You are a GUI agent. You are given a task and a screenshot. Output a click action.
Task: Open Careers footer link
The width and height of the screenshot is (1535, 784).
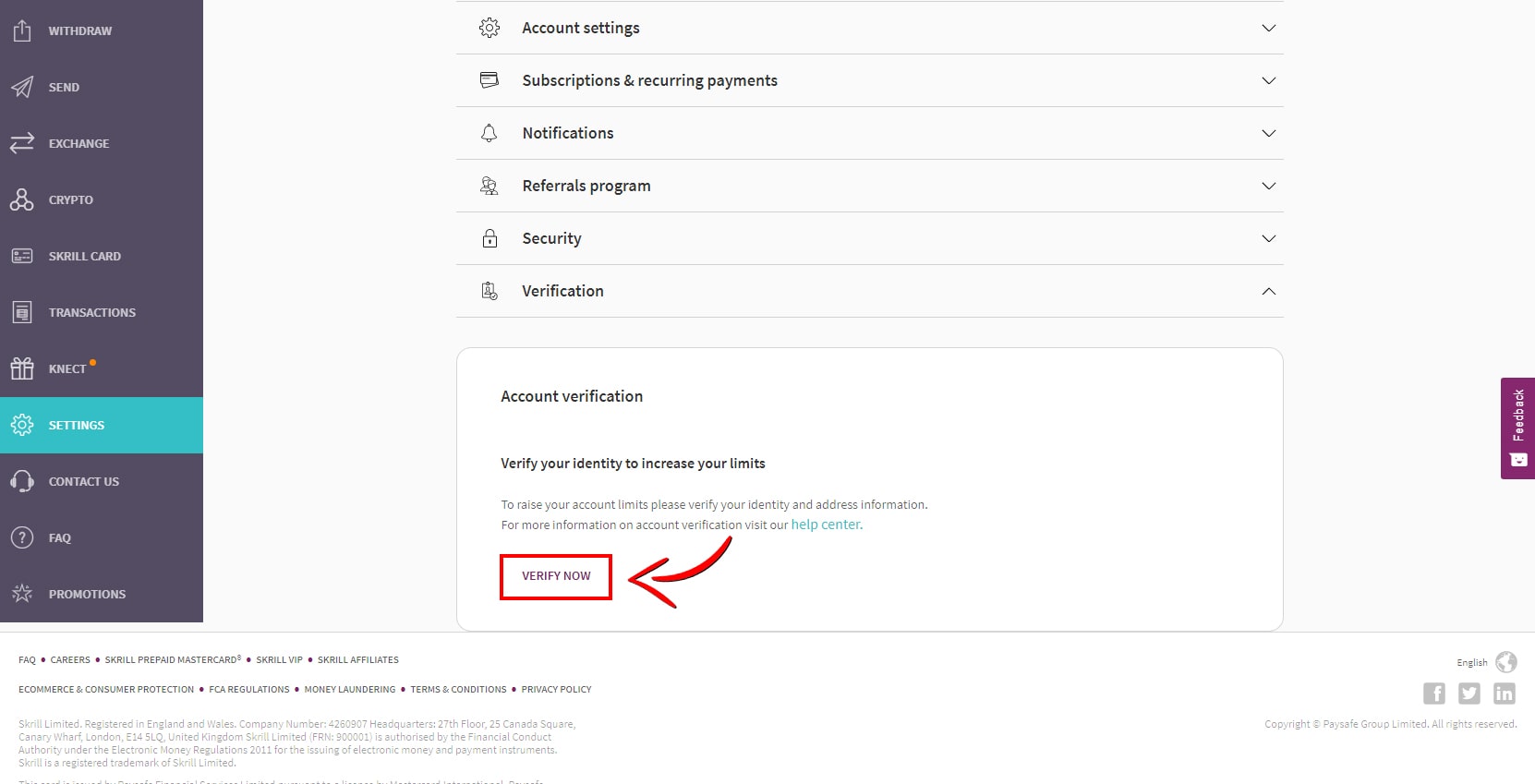click(x=70, y=660)
